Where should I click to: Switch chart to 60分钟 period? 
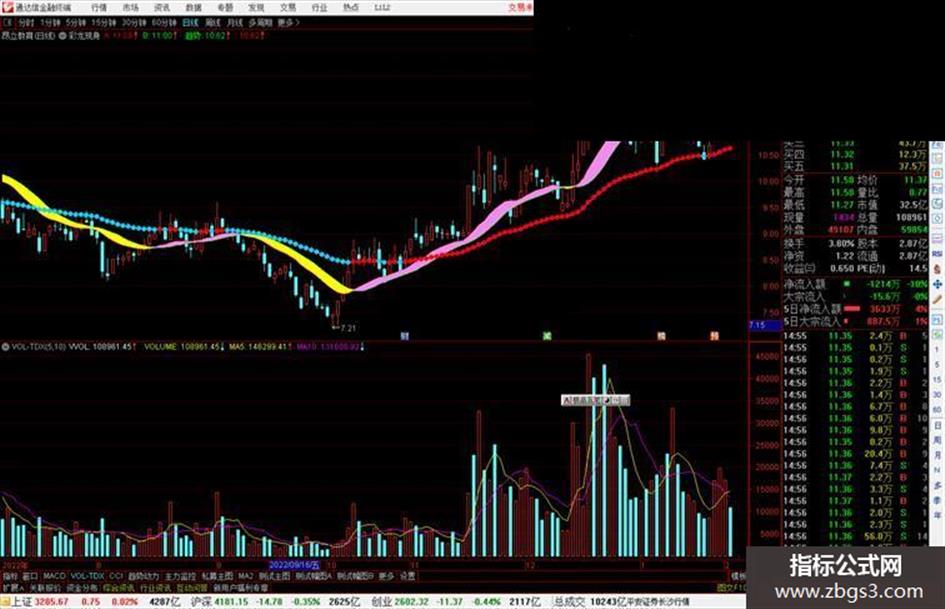[x=164, y=22]
